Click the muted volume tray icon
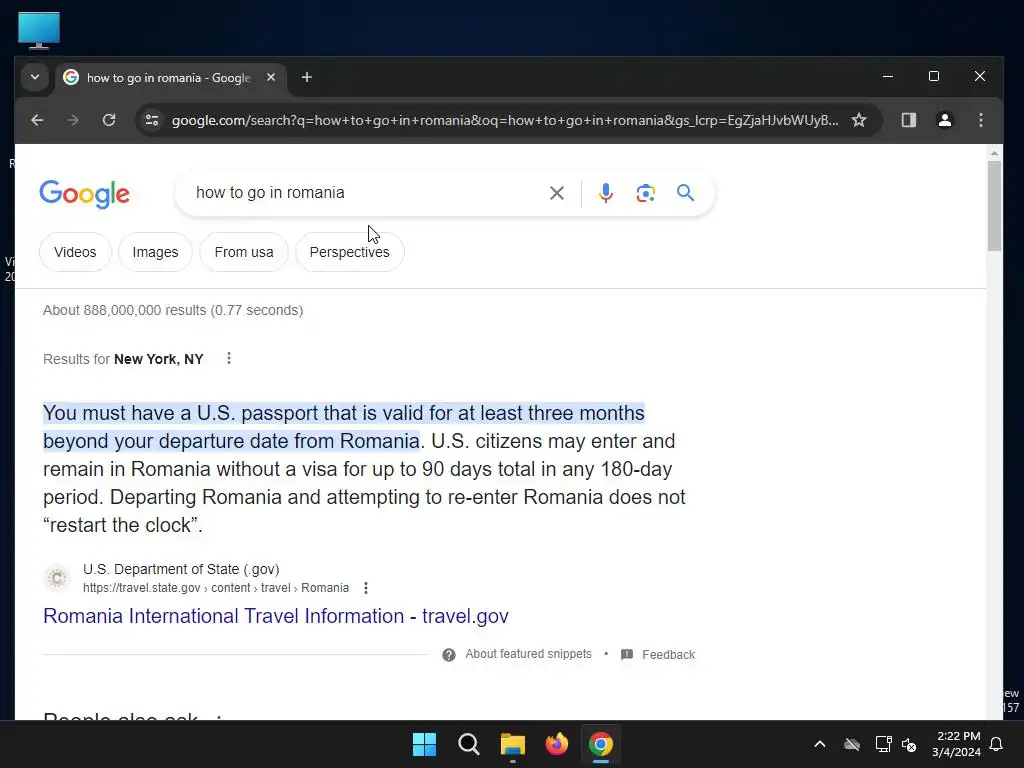The image size is (1024, 768). click(908, 744)
